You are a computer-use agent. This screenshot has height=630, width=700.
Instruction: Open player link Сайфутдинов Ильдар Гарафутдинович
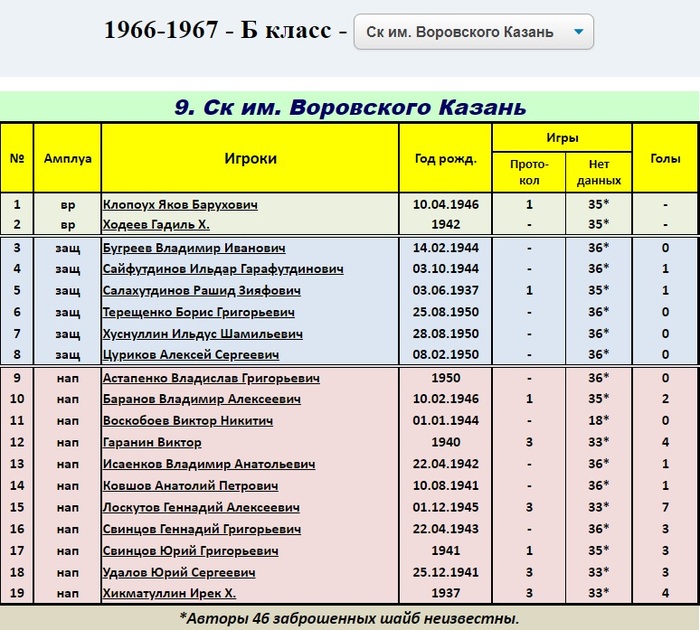[x=223, y=269]
